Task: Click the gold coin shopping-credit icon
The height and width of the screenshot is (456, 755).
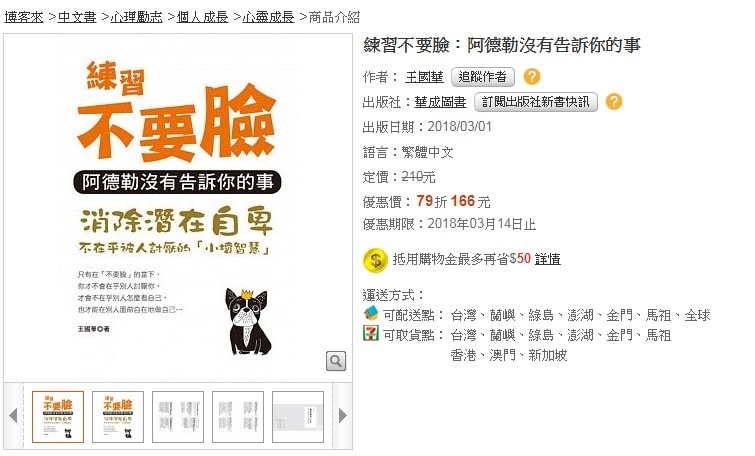Action: pyautogui.click(x=375, y=261)
